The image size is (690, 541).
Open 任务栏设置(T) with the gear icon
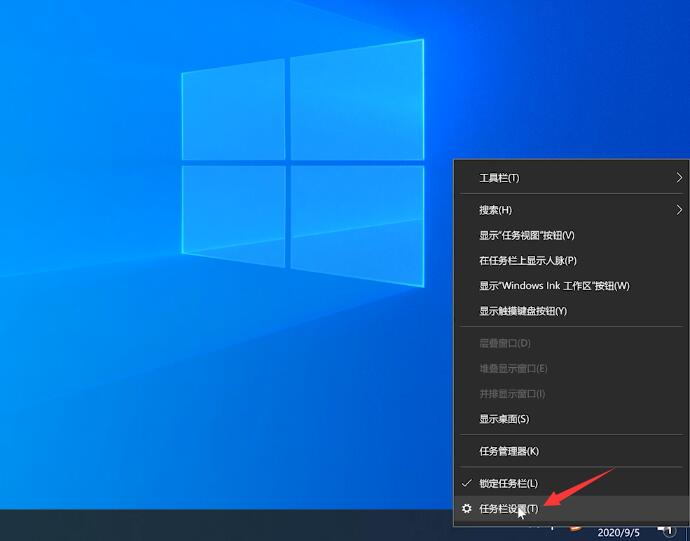[571, 509]
